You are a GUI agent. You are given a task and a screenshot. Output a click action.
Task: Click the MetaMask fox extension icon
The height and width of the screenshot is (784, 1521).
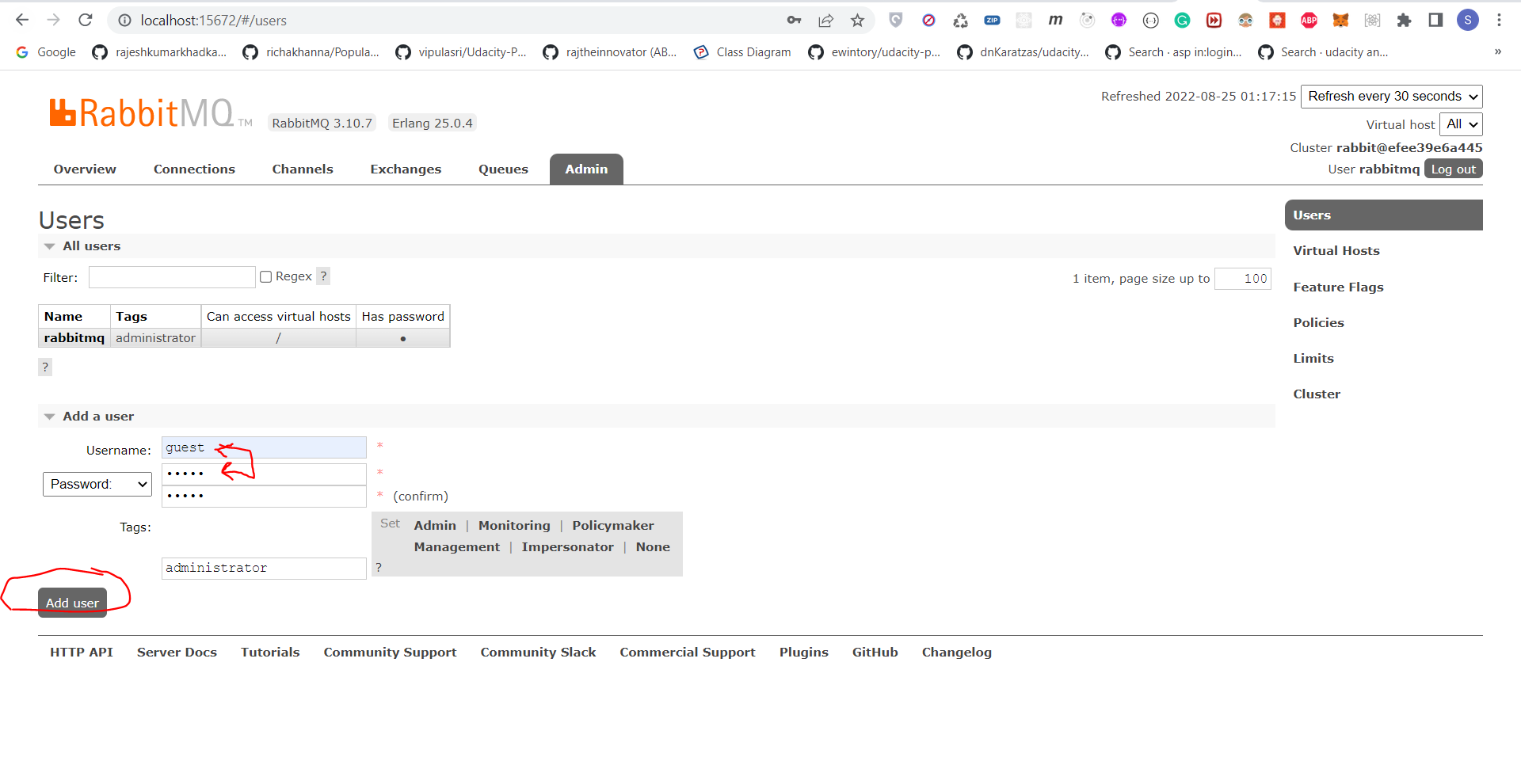click(x=1340, y=21)
